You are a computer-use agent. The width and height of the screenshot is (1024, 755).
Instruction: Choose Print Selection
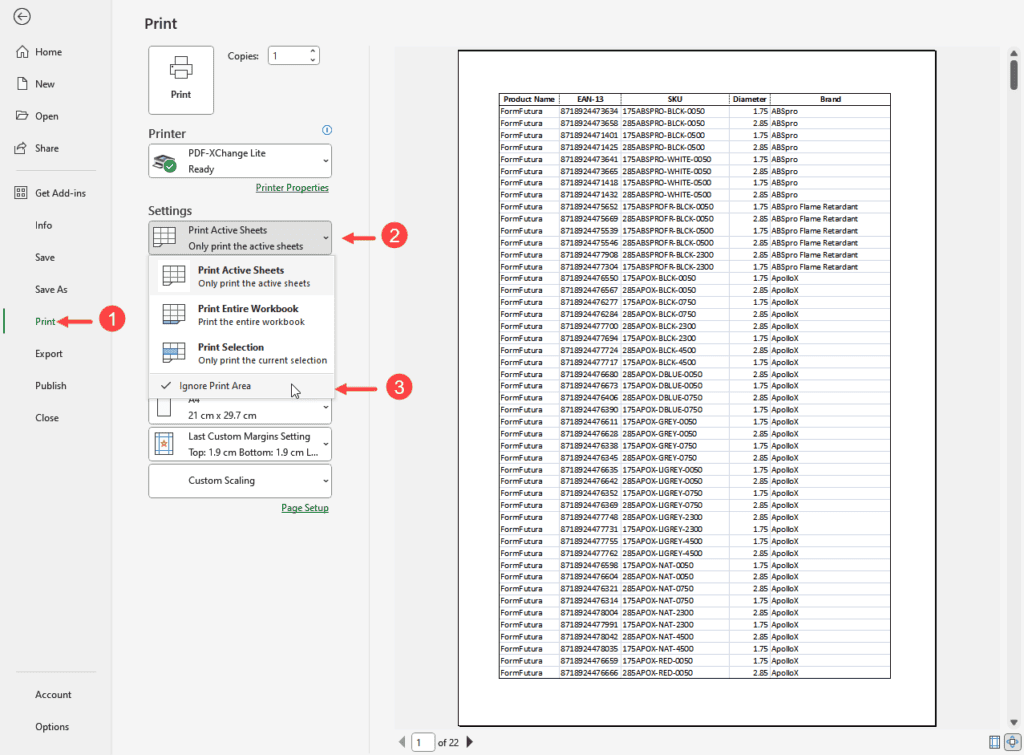point(240,353)
